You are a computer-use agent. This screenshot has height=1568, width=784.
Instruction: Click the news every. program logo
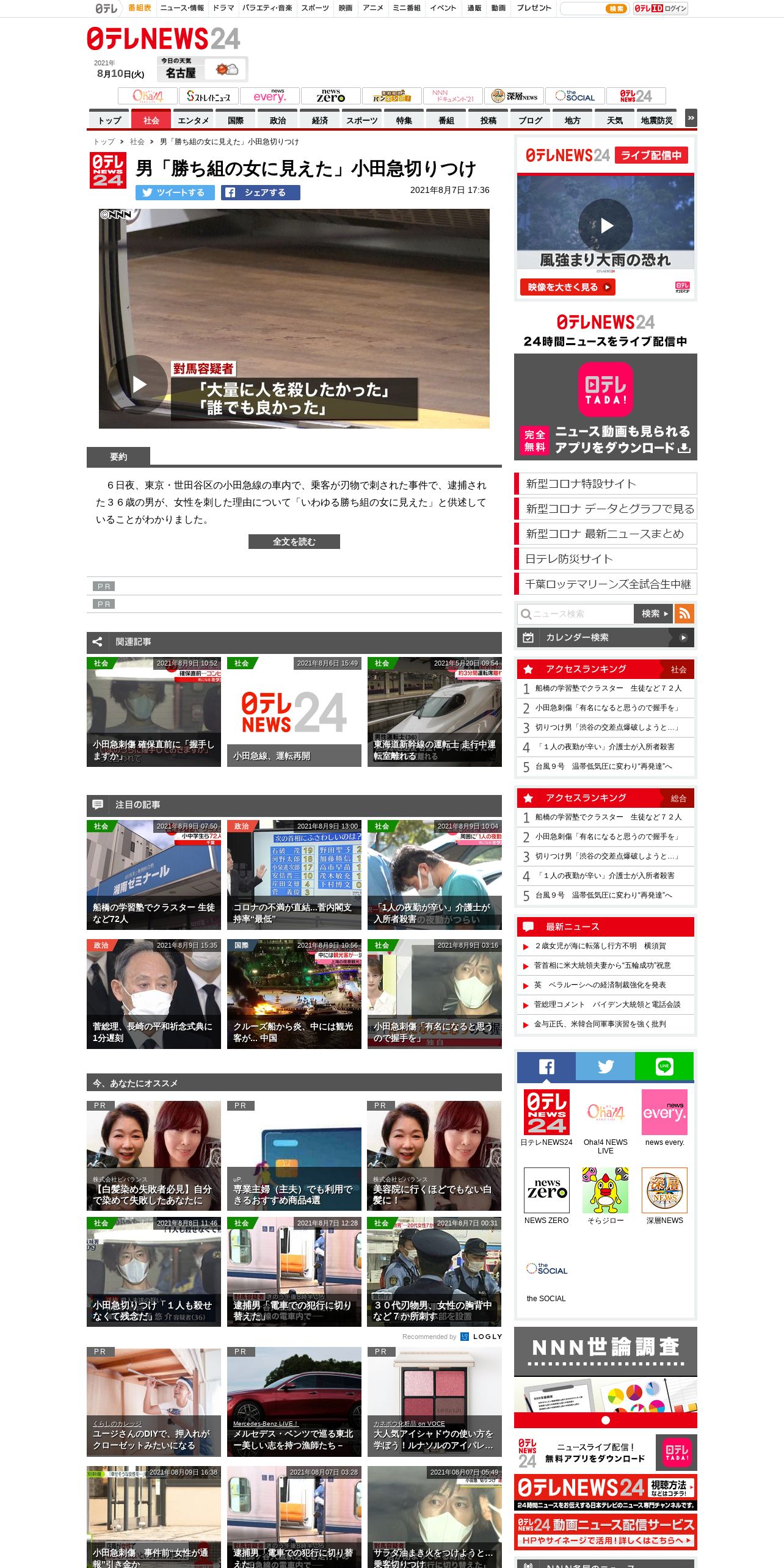pos(270,96)
